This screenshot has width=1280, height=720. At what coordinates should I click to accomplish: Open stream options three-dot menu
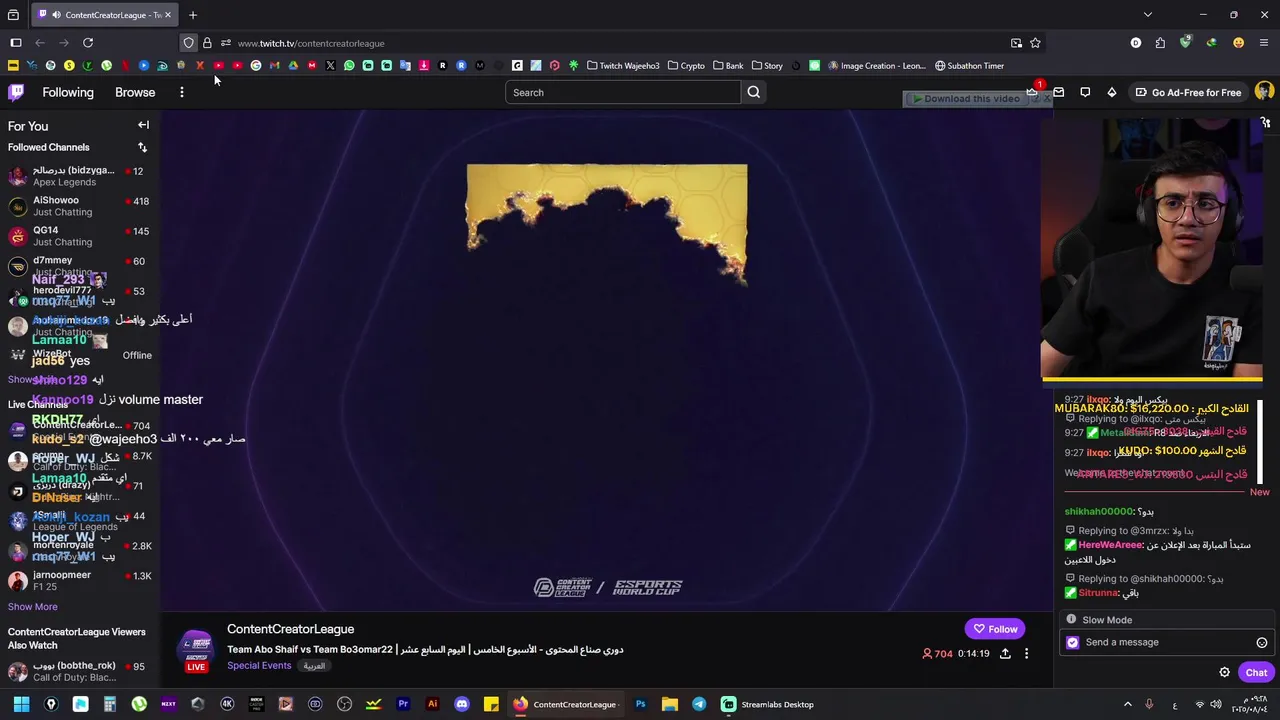point(1026,653)
